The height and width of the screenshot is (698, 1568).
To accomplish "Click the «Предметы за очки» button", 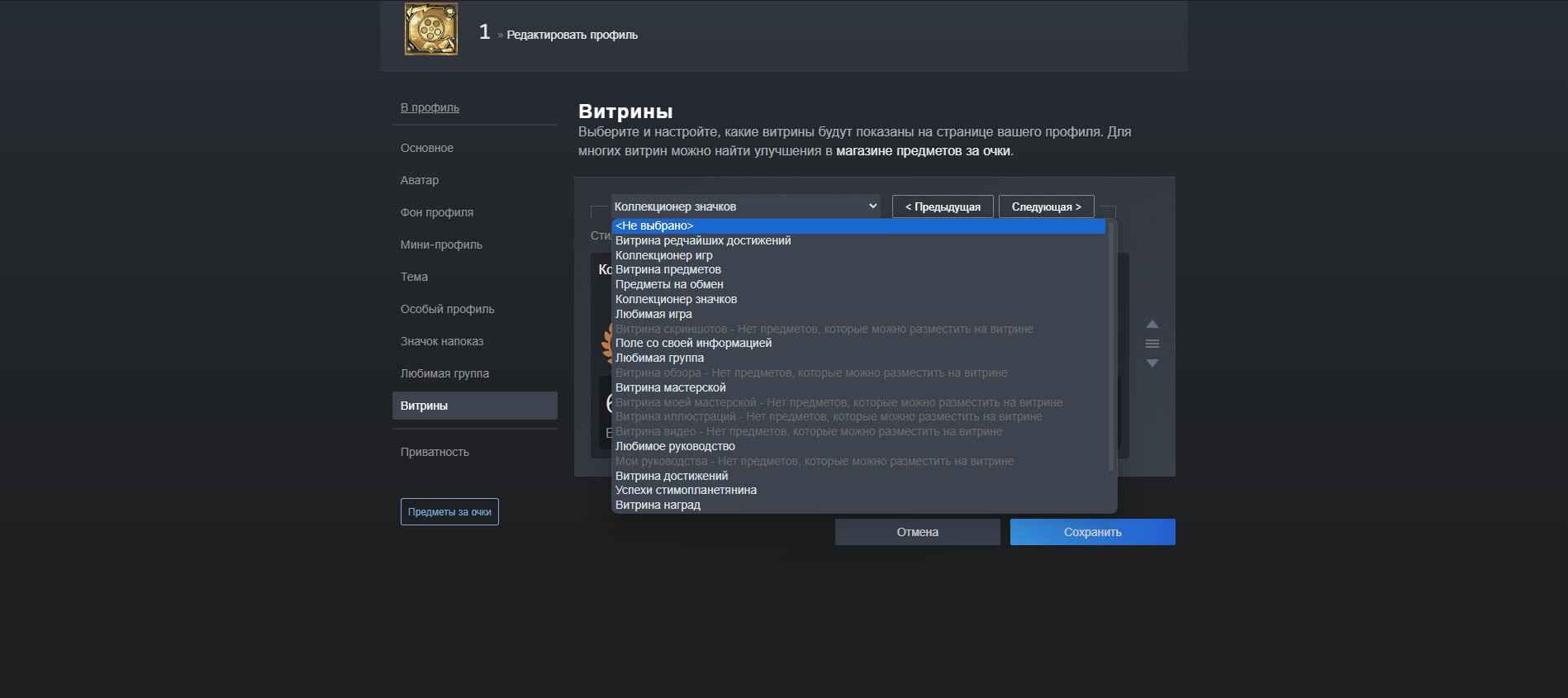I will tap(449, 512).
